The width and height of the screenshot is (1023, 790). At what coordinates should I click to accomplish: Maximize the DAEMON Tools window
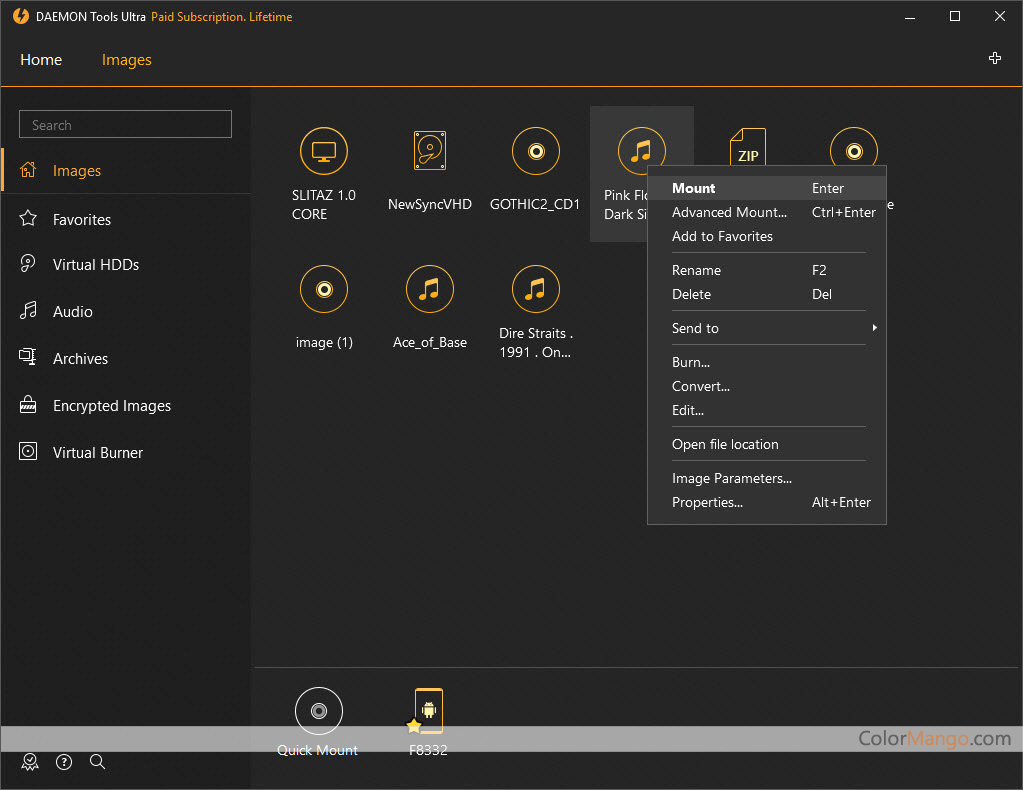954,16
